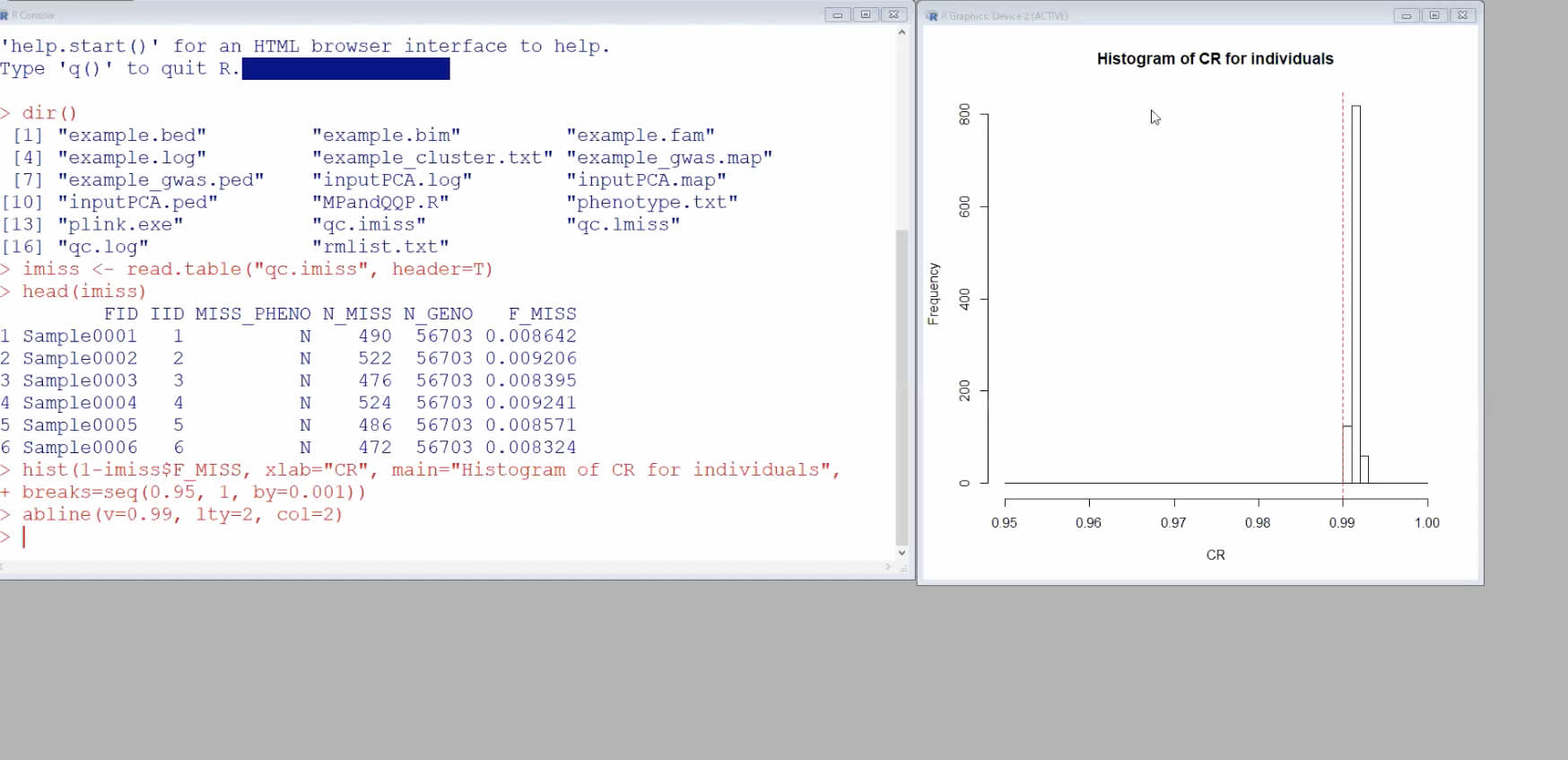Maximize the R Console window

(x=866, y=15)
